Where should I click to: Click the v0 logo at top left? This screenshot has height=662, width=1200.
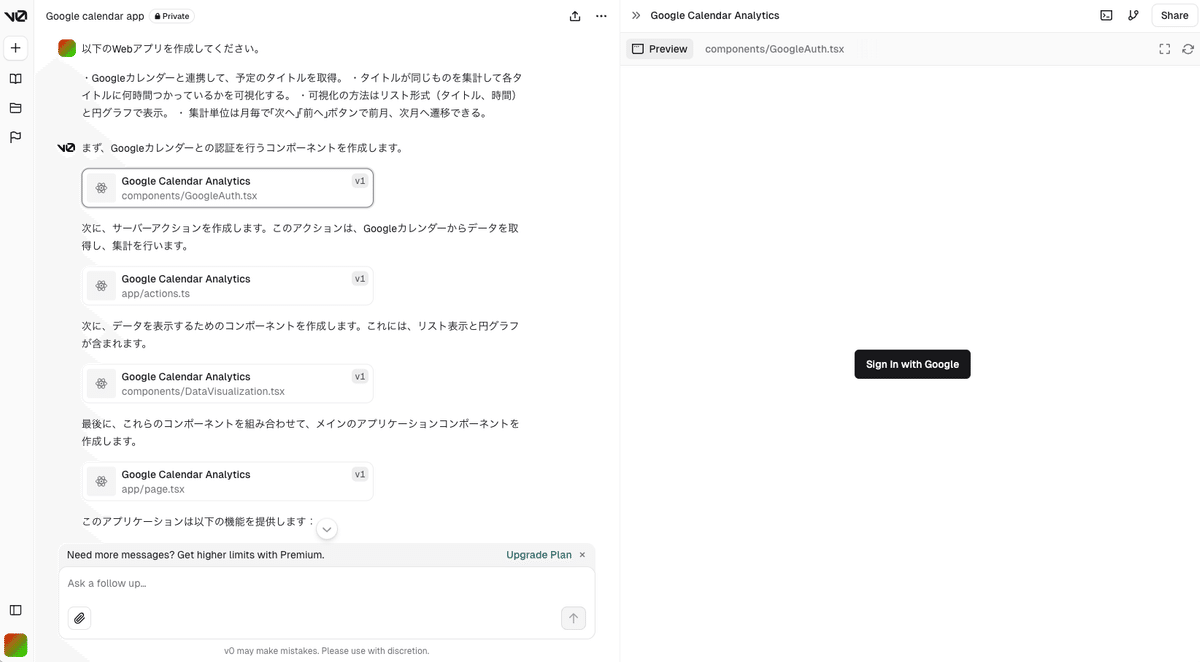pos(15,16)
